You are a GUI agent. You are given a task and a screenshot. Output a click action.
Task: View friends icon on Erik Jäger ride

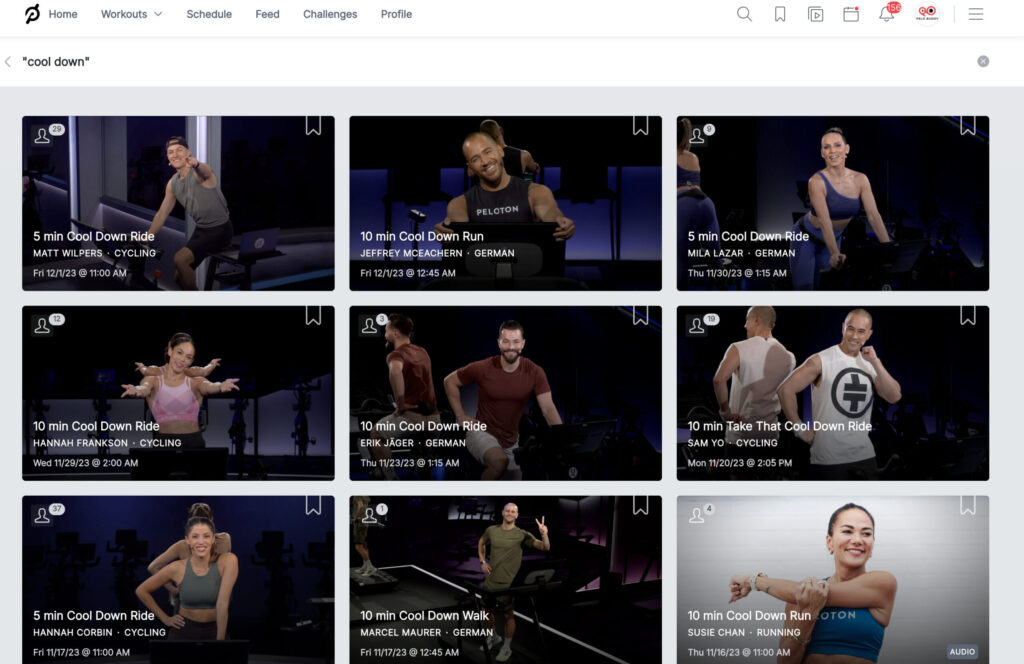(x=370, y=325)
